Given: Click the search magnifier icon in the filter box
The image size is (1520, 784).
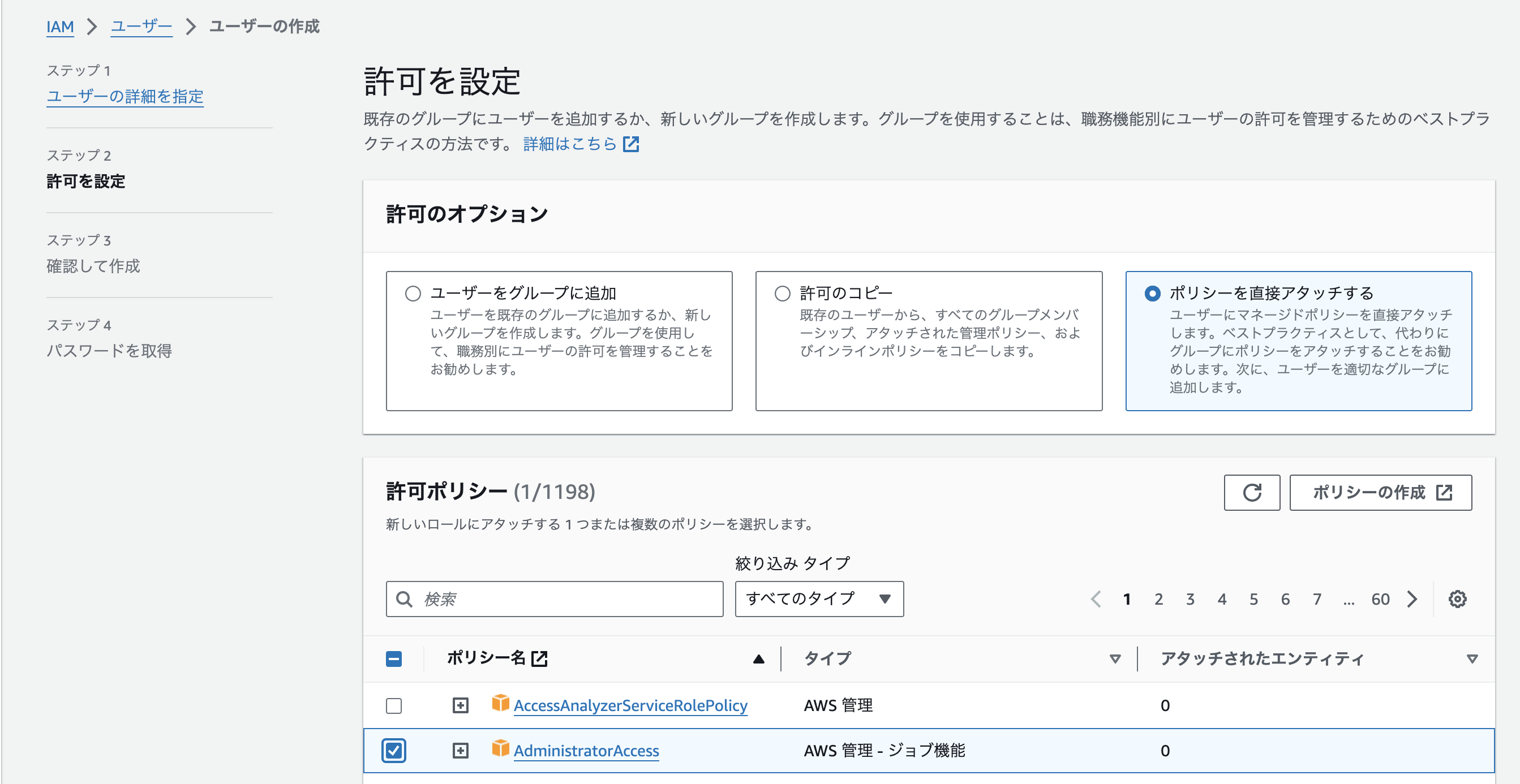Looking at the screenshot, I should (x=405, y=599).
